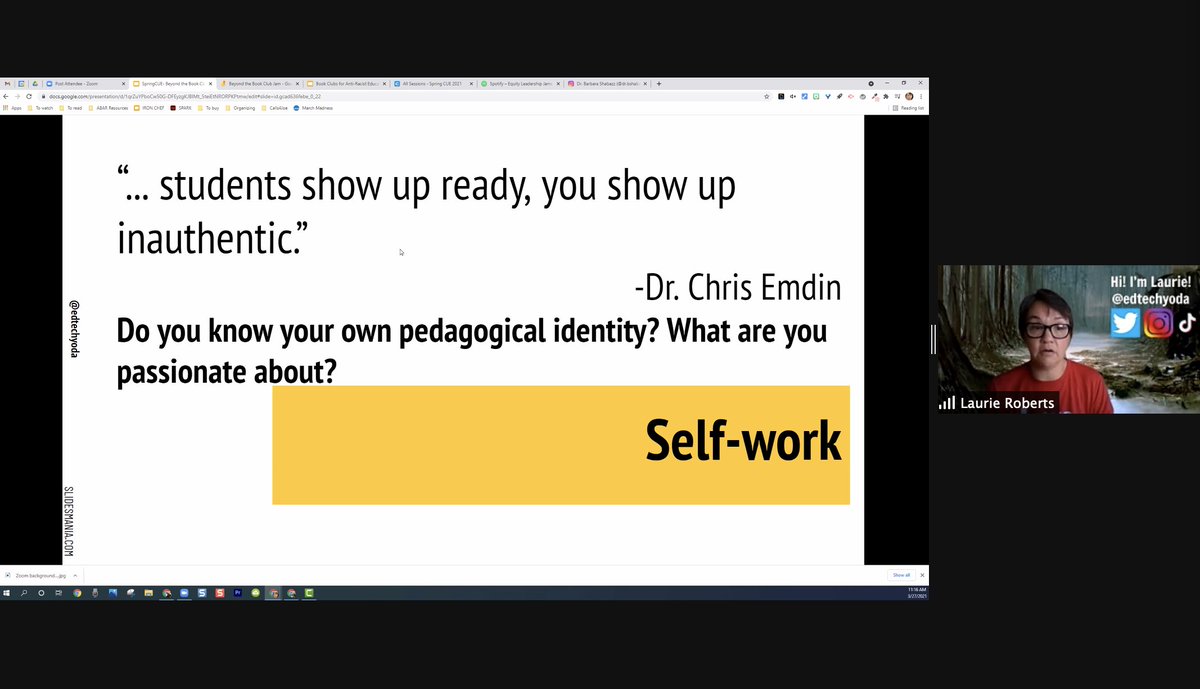Toggle the Reading list panel
1200x689 pixels.
tap(905, 107)
